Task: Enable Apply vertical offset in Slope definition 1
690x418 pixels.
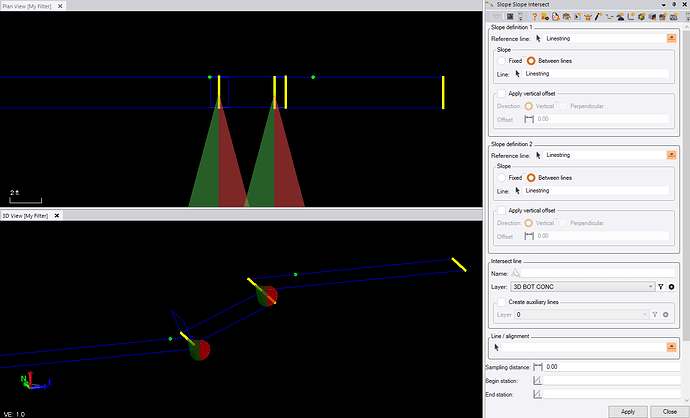Action: pyautogui.click(x=501, y=93)
